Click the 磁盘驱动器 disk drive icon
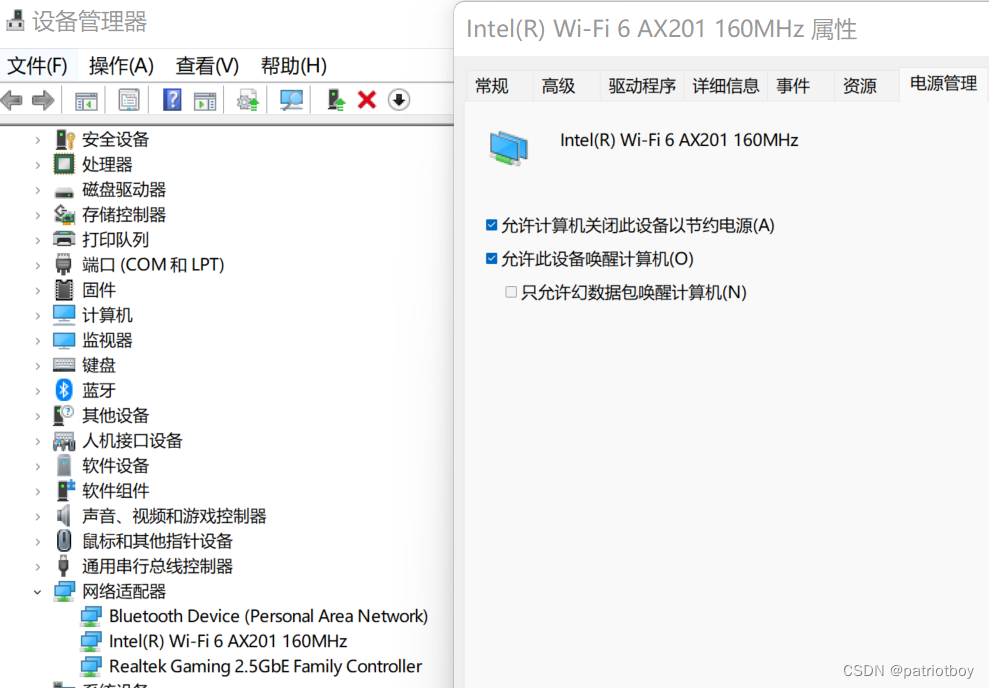Image resolution: width=989 pixels, height=688 pixels. 64,191
